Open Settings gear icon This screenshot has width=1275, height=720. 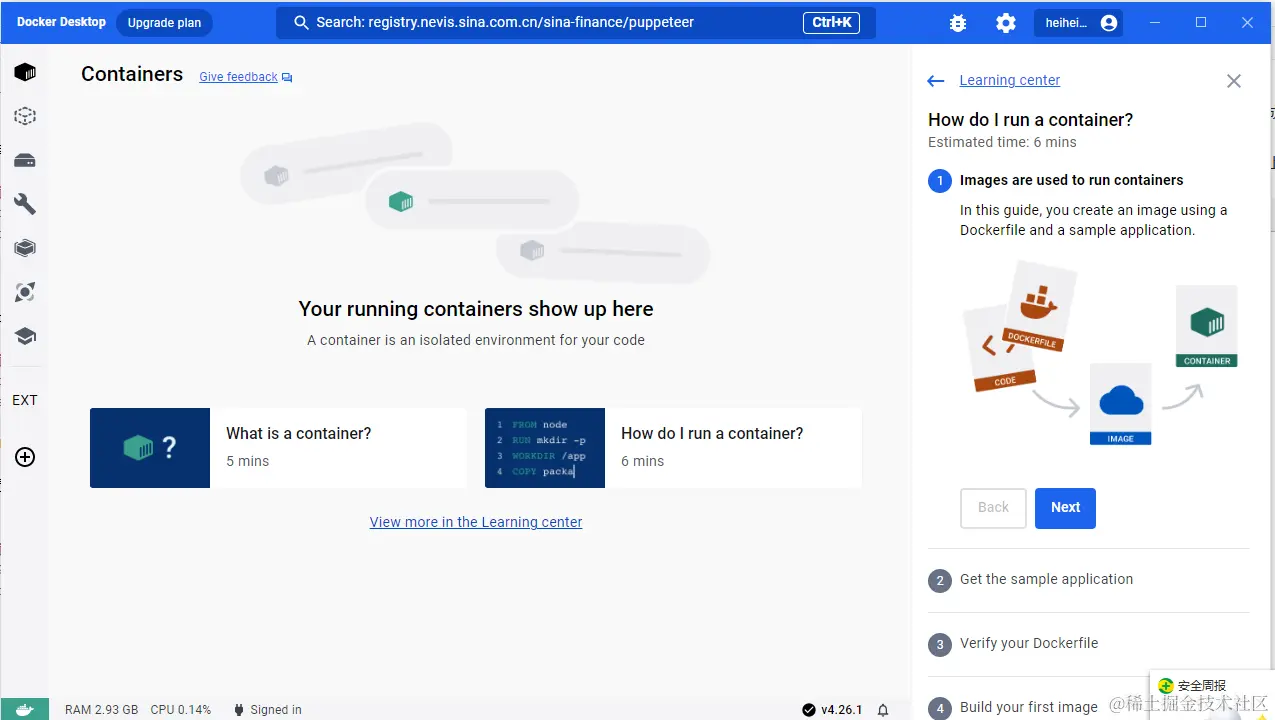tap(1006, 23)
